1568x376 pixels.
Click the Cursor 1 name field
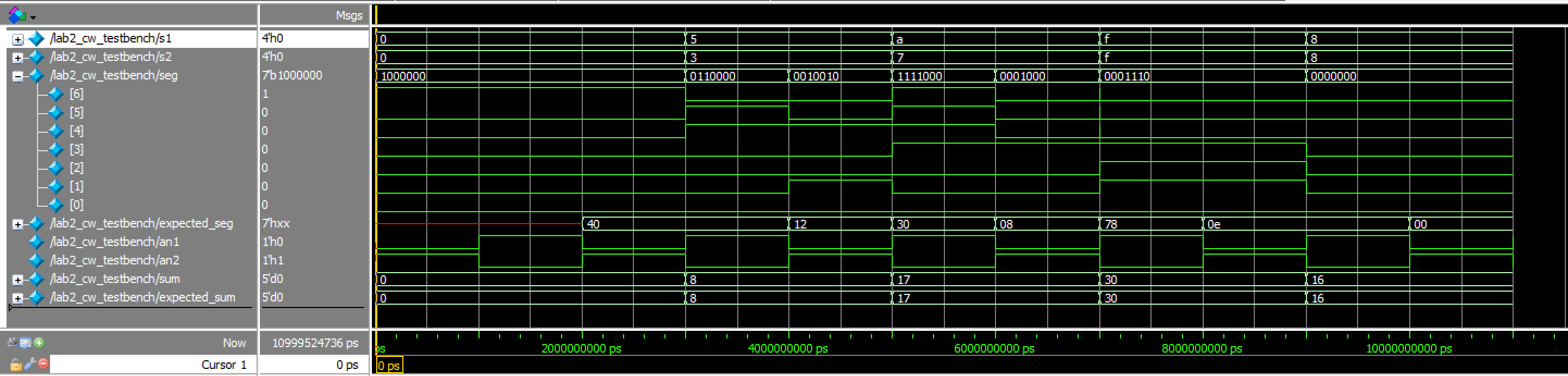coord(152,365)
